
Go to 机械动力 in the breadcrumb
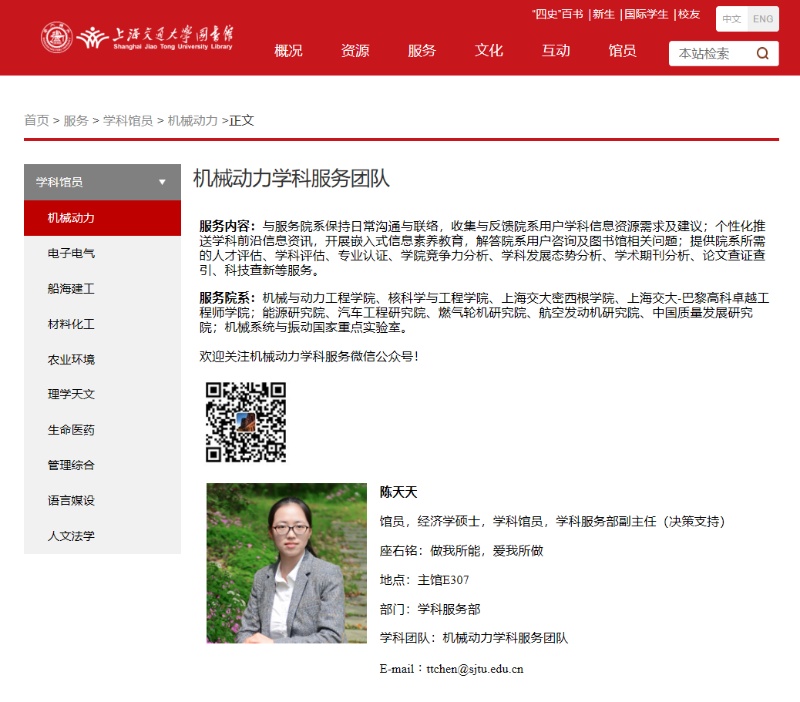pyautogui.click(x=192, y=120)
